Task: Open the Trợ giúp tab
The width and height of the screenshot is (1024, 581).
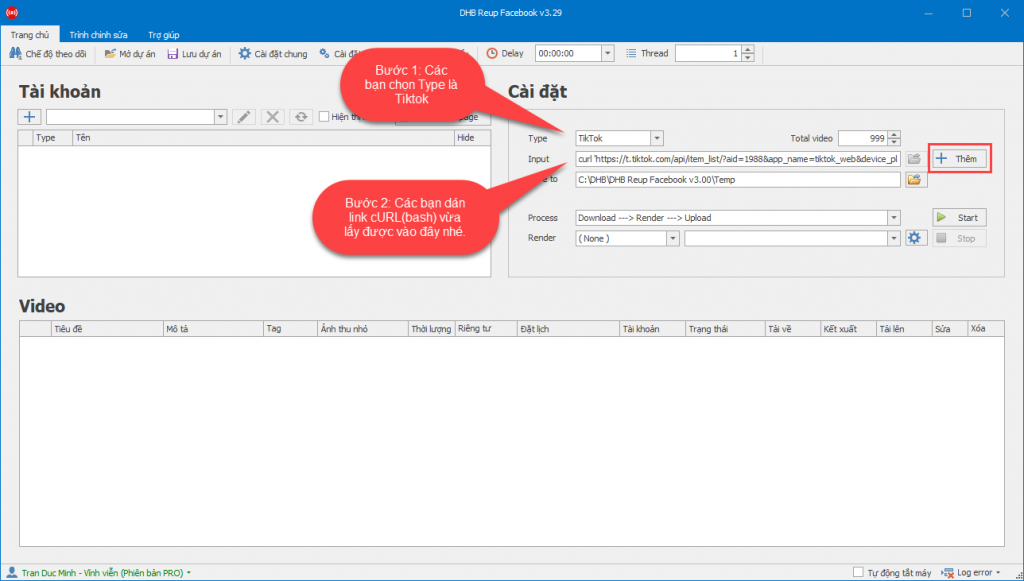Action: point(163,35)
